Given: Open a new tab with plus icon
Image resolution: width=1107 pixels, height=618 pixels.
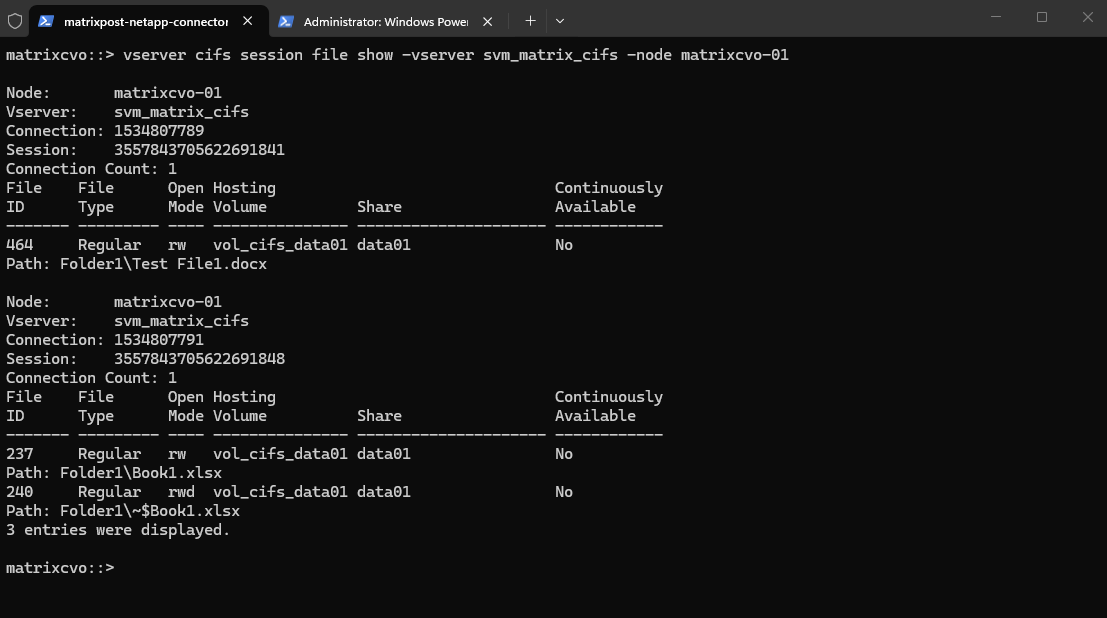Looking at the screenshot, I should click(x=530, y=20).
